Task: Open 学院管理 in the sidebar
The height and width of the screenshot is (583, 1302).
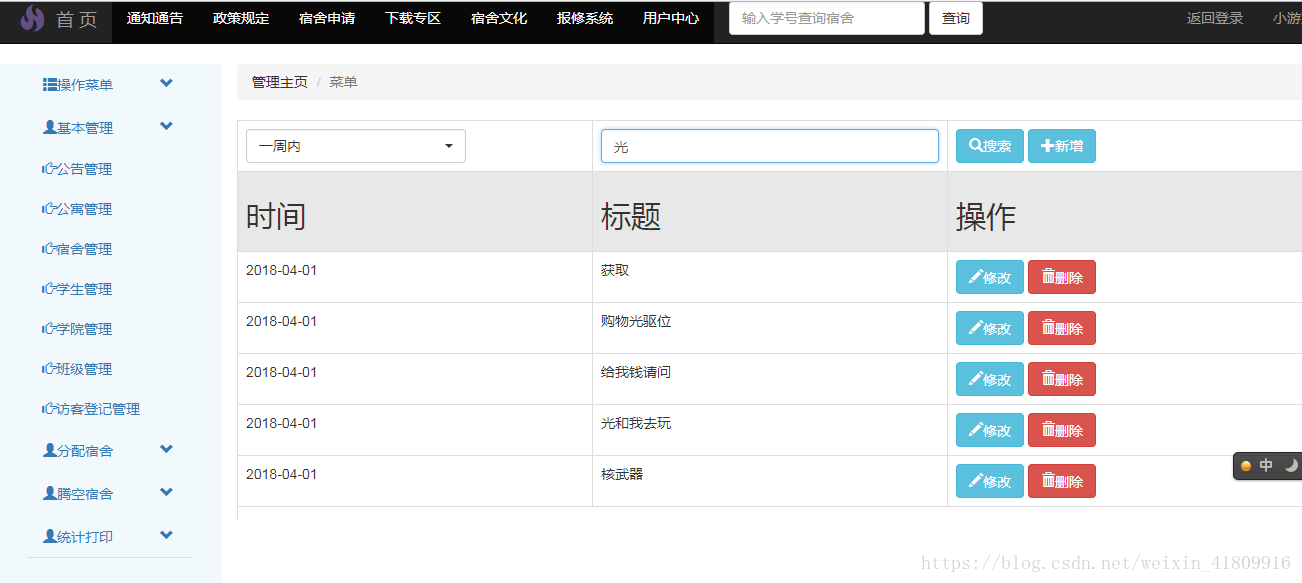Action: (84, 329)
